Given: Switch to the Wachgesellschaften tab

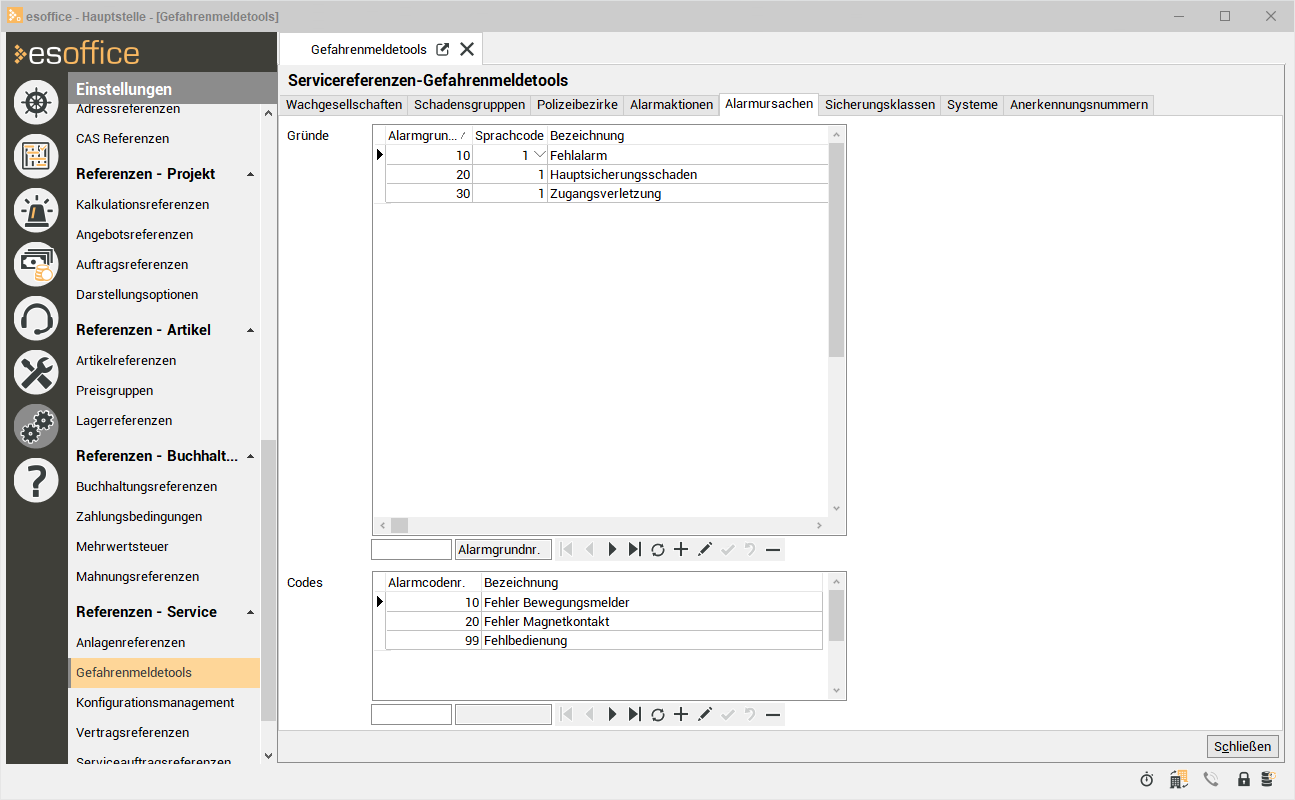Looking at the screenshot, I should [344, 104].
